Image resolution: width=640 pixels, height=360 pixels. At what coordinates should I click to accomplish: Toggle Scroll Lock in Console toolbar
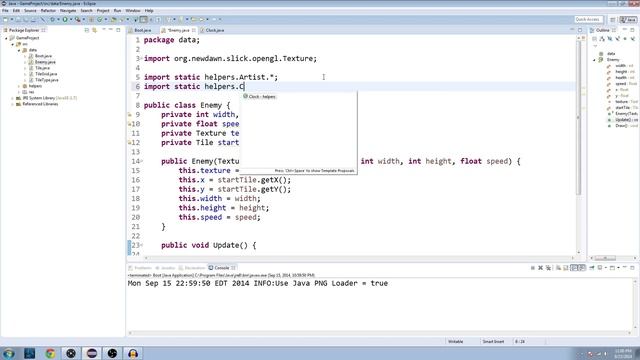(566, 268)
